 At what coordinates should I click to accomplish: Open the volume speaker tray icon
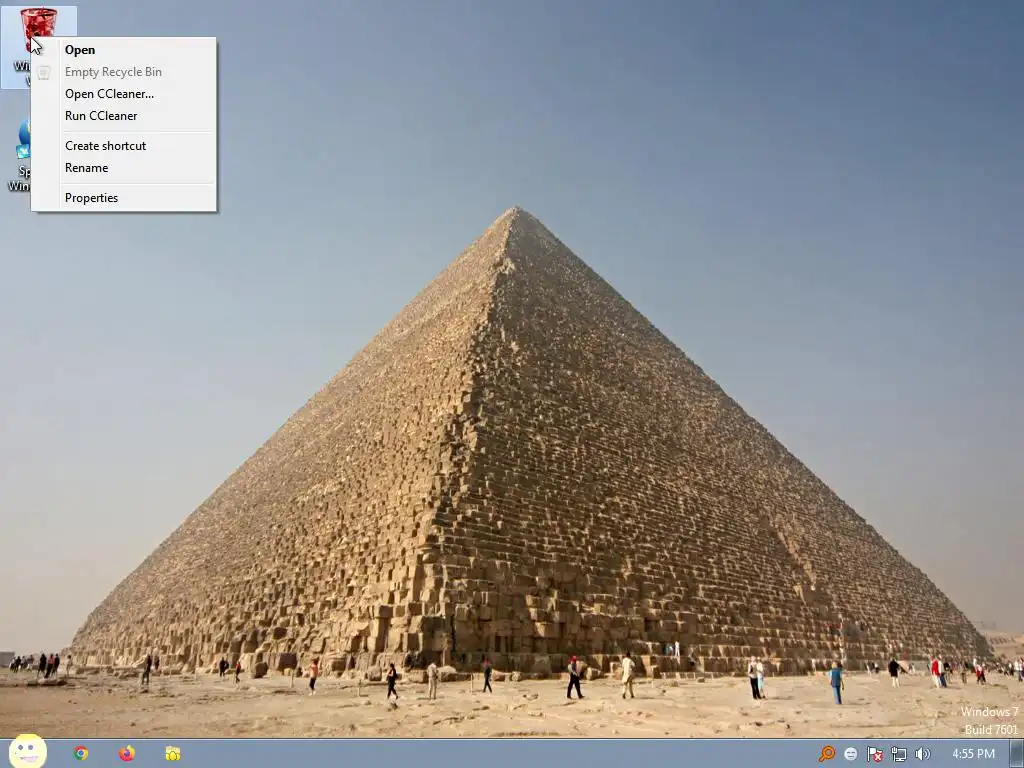(923, 754)
